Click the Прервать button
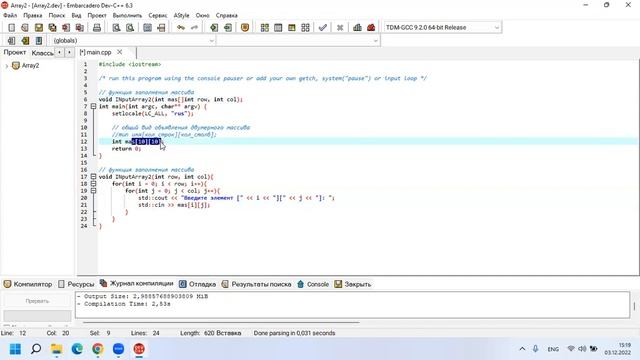 [37, 301]
